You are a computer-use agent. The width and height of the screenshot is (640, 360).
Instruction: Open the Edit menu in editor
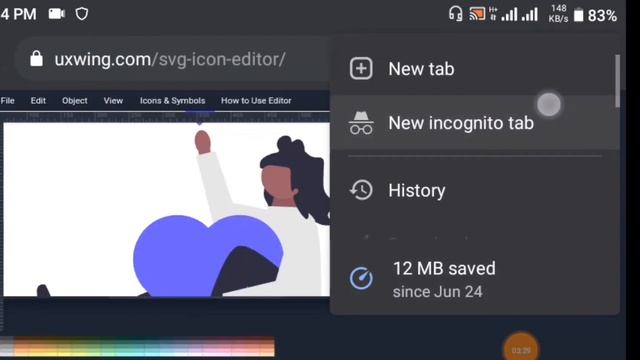pos(38,100)
